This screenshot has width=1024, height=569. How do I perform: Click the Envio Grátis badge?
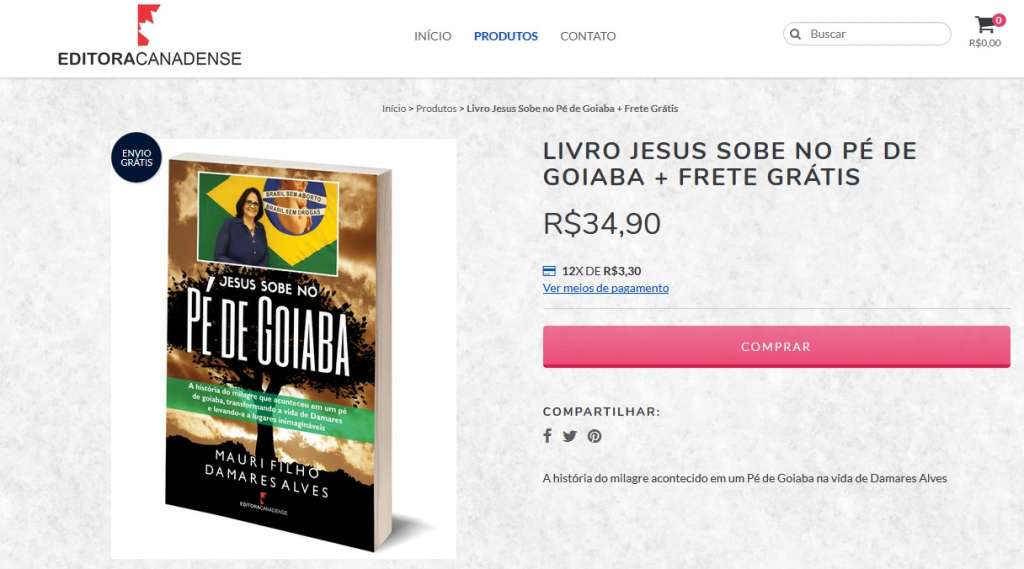point(136,157)
